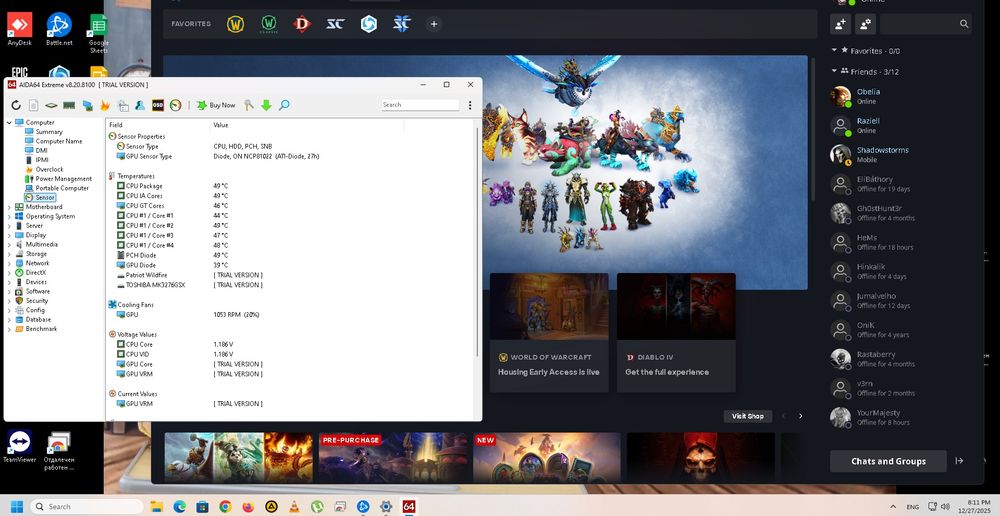Click the blue magnifier icon in AIDA64 toolbar
This screenshot has width=1000, height=516.
[284, 105]
